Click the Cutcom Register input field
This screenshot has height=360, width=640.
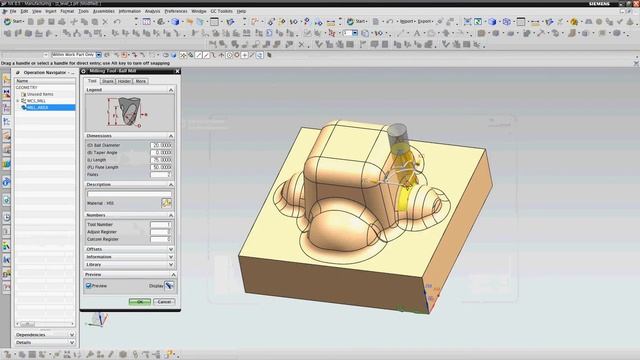click(161, 239)
